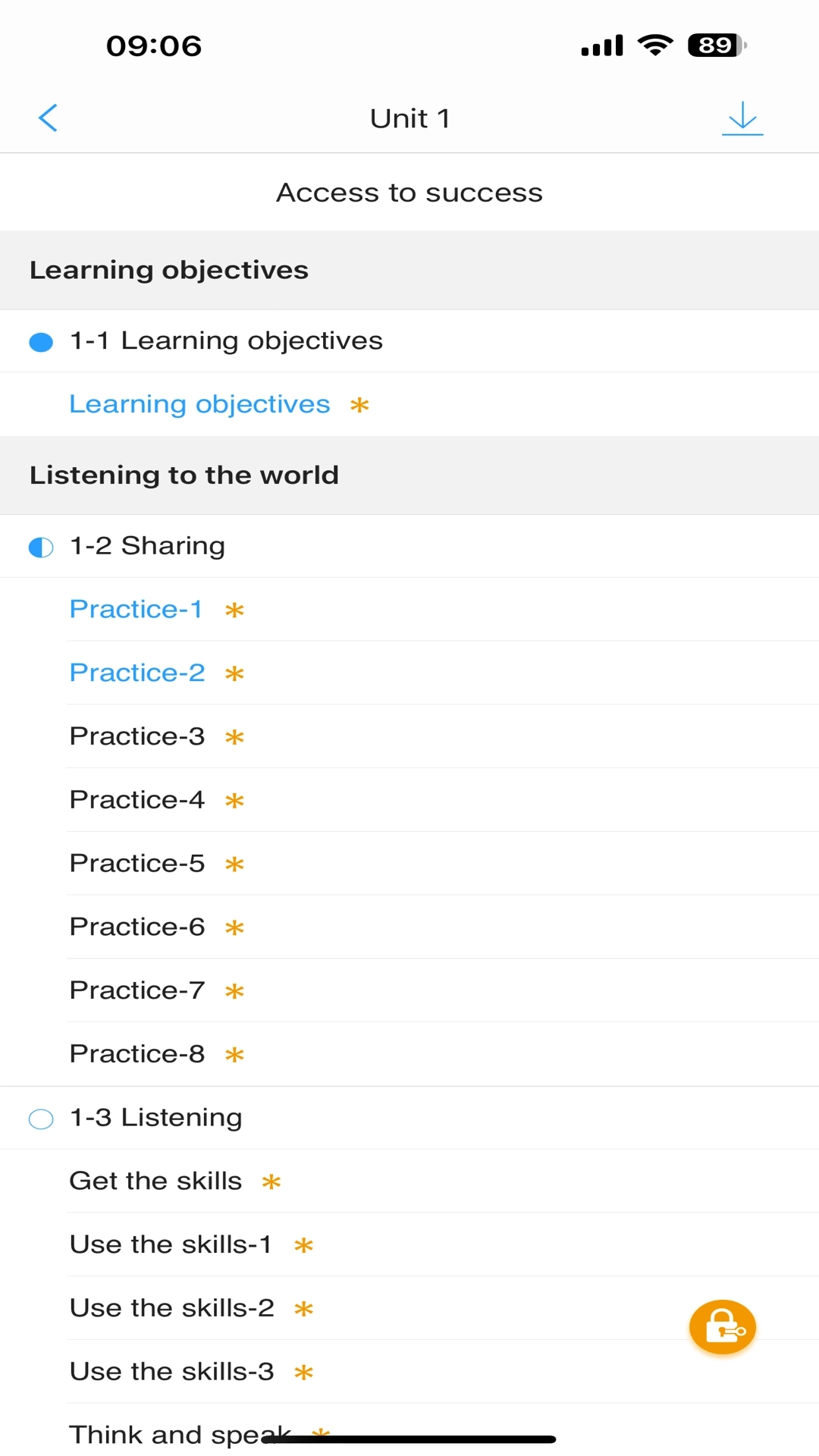Open Practice-8 exercise
Viewport: 819px width, 1456px height.
pos(137,1054)
